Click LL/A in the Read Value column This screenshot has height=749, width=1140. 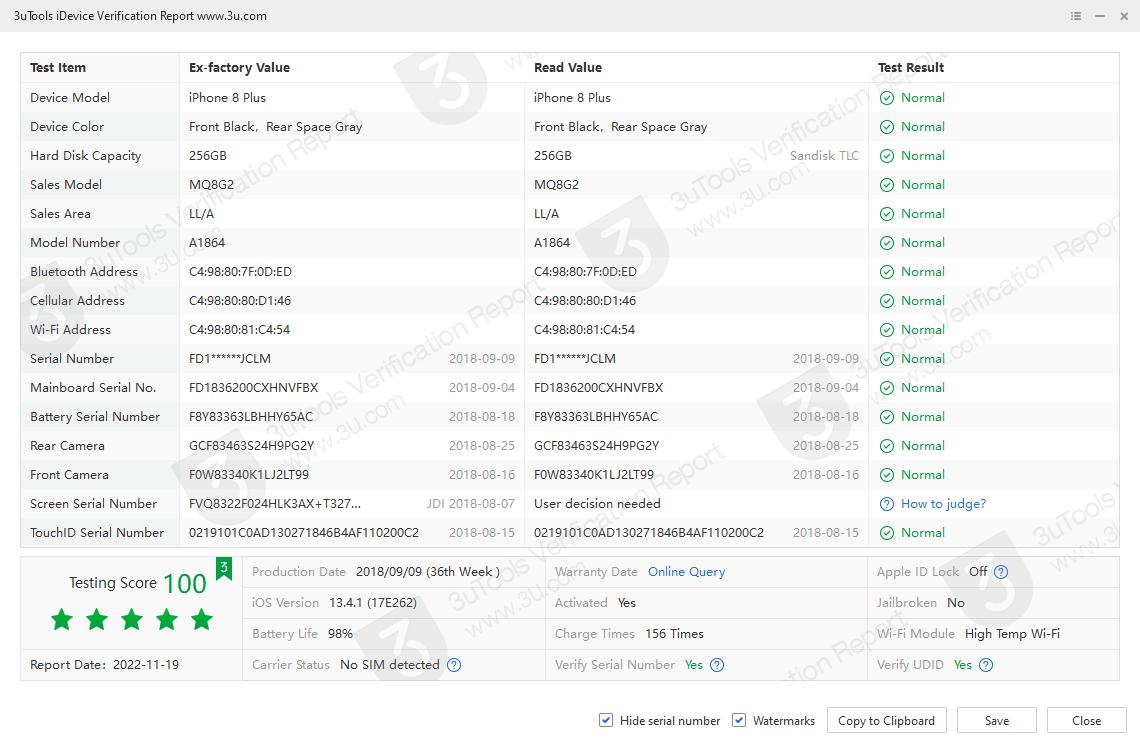[546, 214]
